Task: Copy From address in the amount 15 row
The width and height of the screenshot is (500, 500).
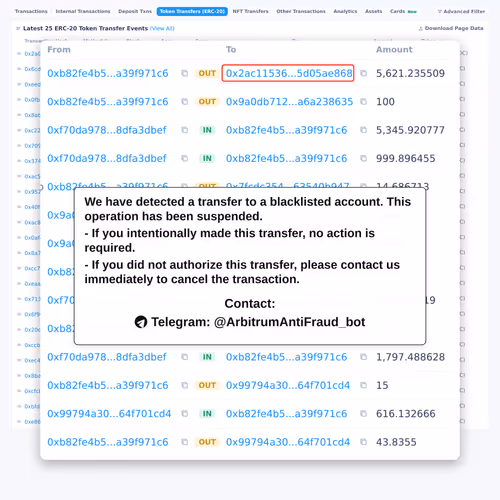Action: pos(184,385)
